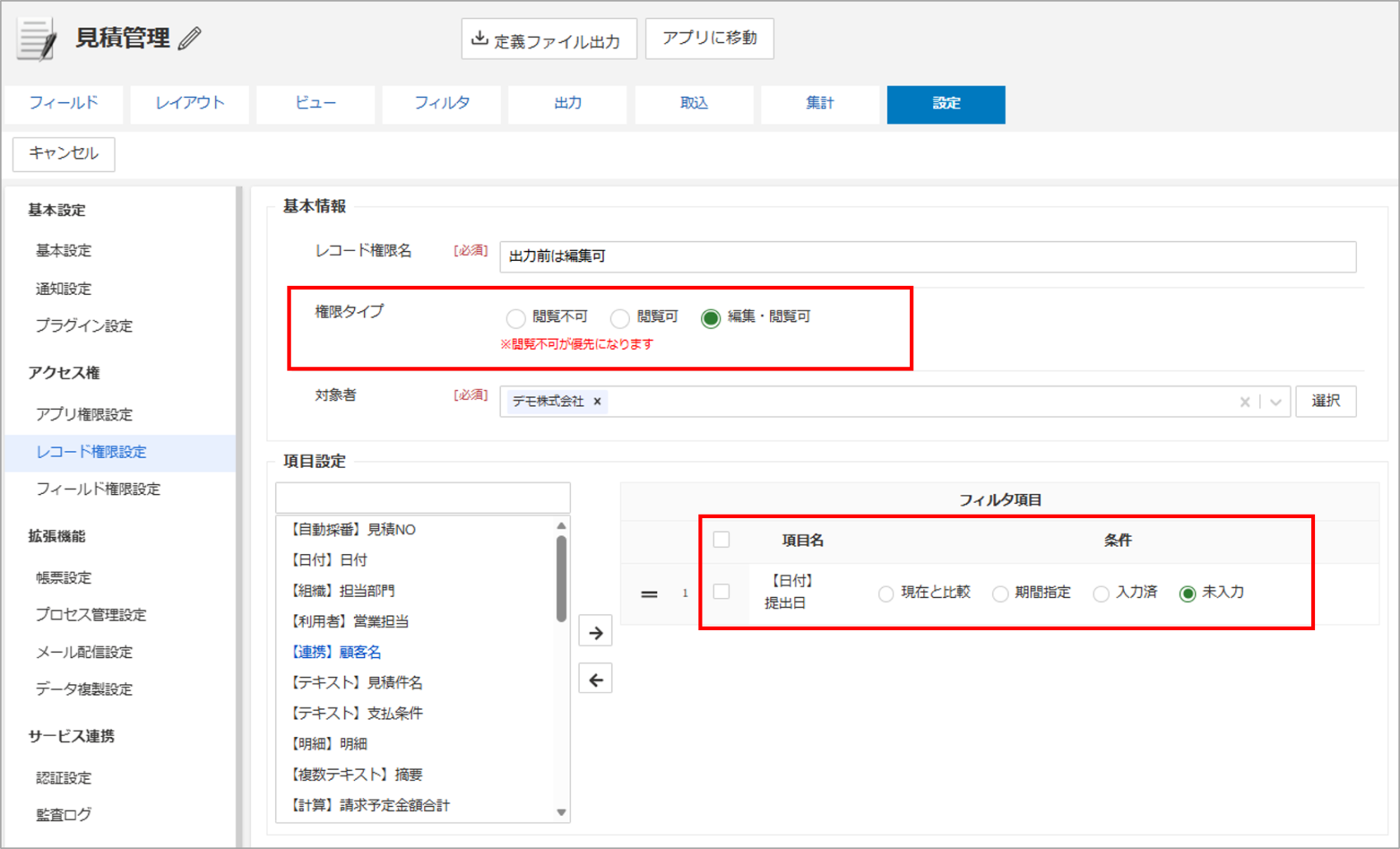Click the 選択 button for 対象者
Image resolution: width=1400 pixels, height=849 pixels.
(1325, 401)
